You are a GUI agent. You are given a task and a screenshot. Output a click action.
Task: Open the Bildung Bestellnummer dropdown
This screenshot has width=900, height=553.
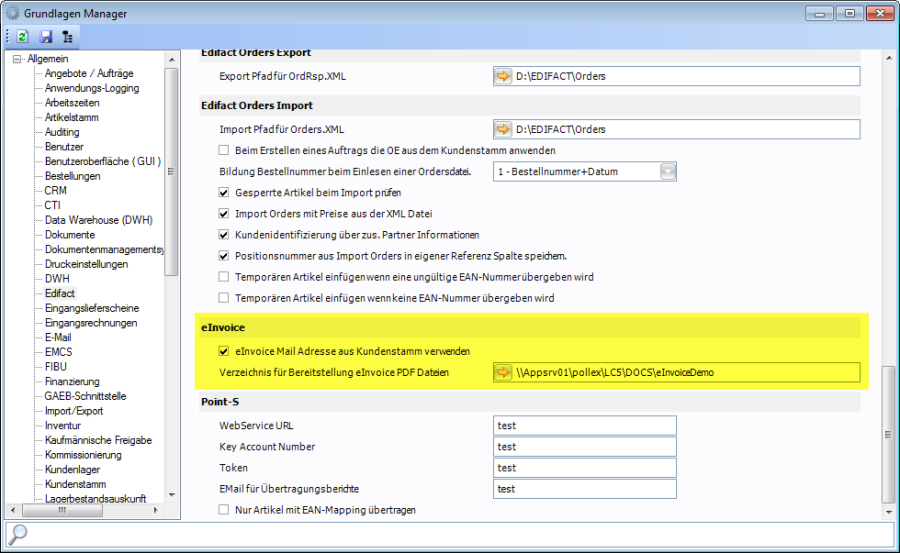pos(668,171)
